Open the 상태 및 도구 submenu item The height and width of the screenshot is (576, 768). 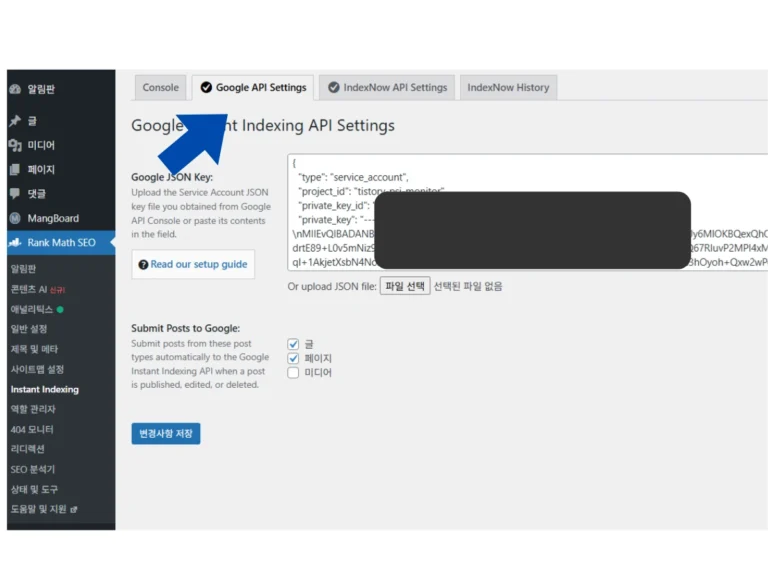pos(34,489)
